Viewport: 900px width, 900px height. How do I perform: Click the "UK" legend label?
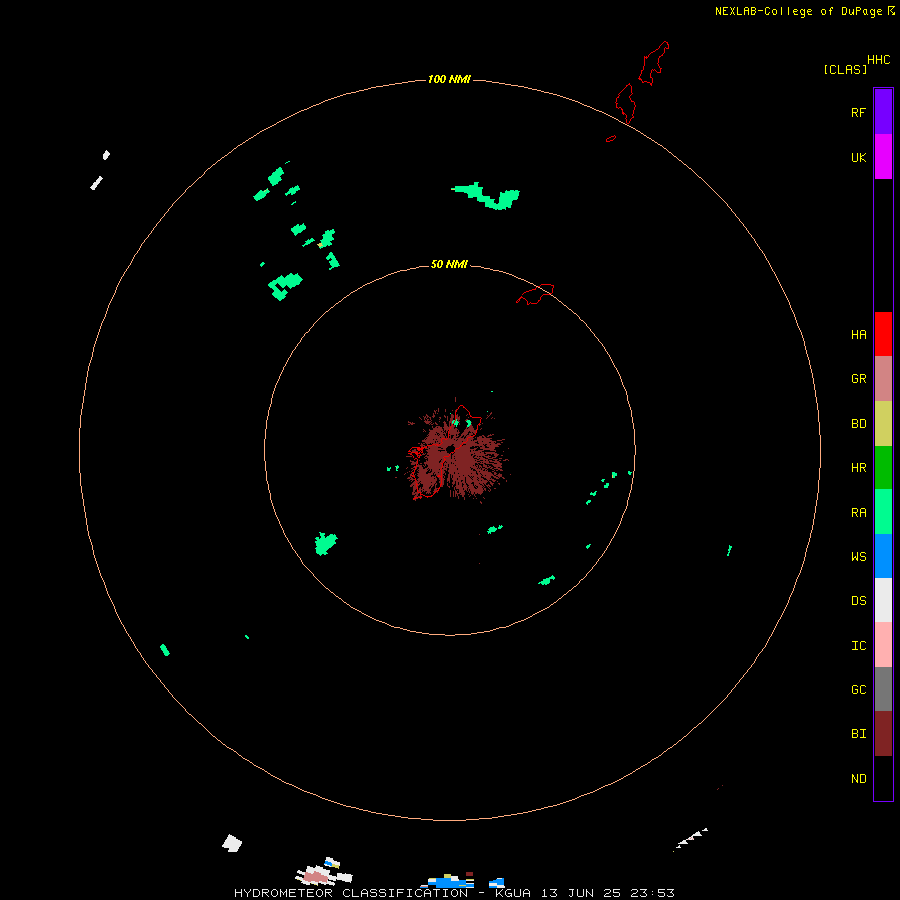[859, 157]
